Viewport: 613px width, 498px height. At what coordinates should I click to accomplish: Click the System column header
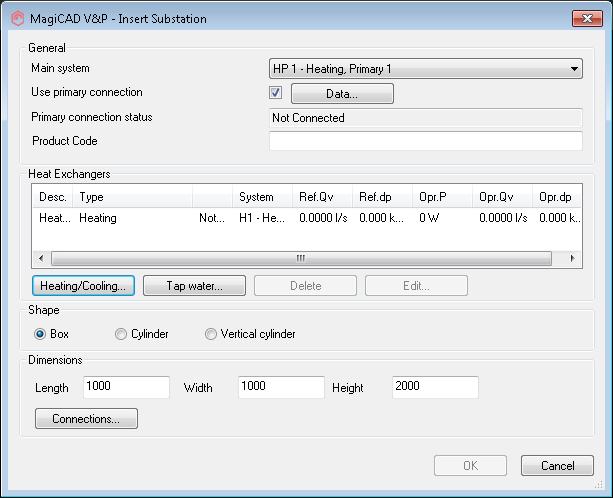point(262,197)
